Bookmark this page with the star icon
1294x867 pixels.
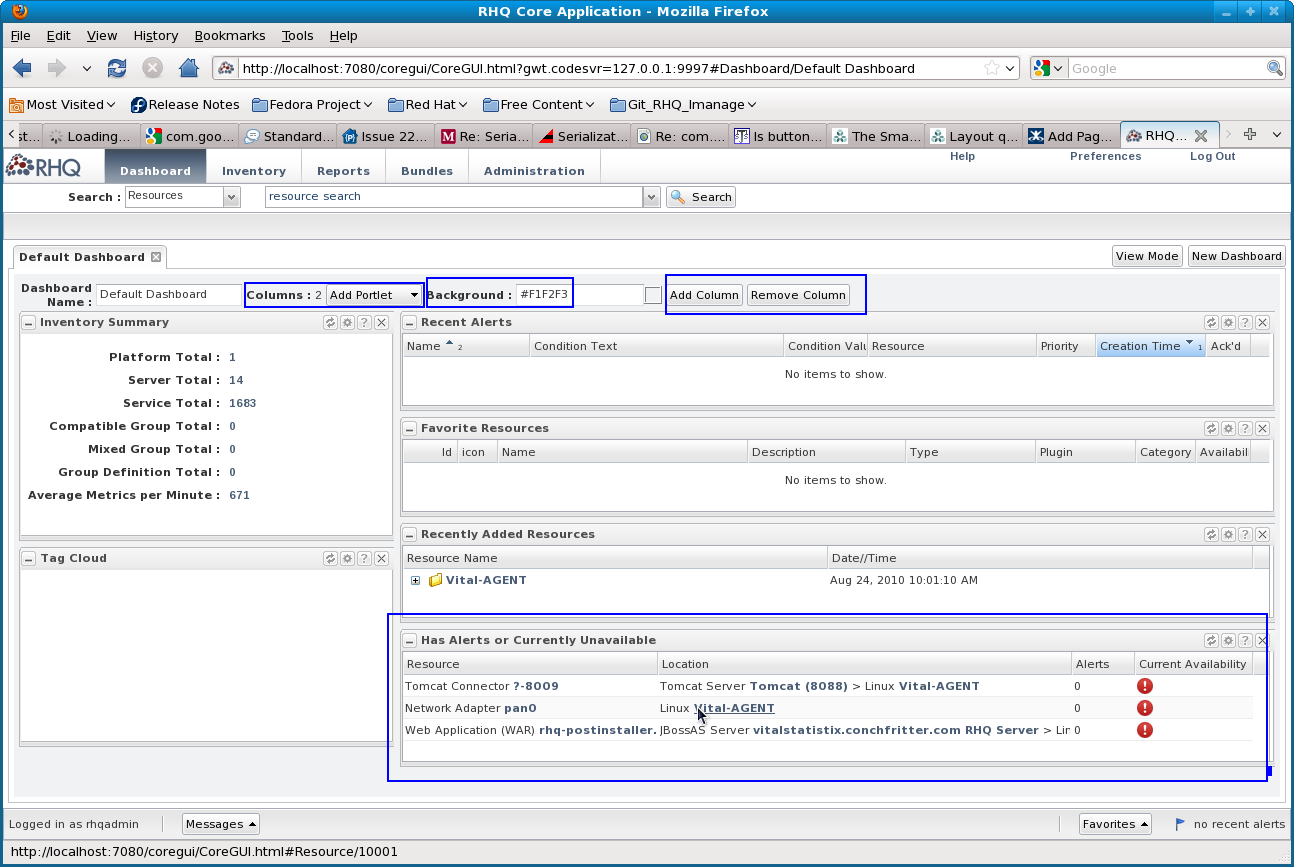click(991, 68)
